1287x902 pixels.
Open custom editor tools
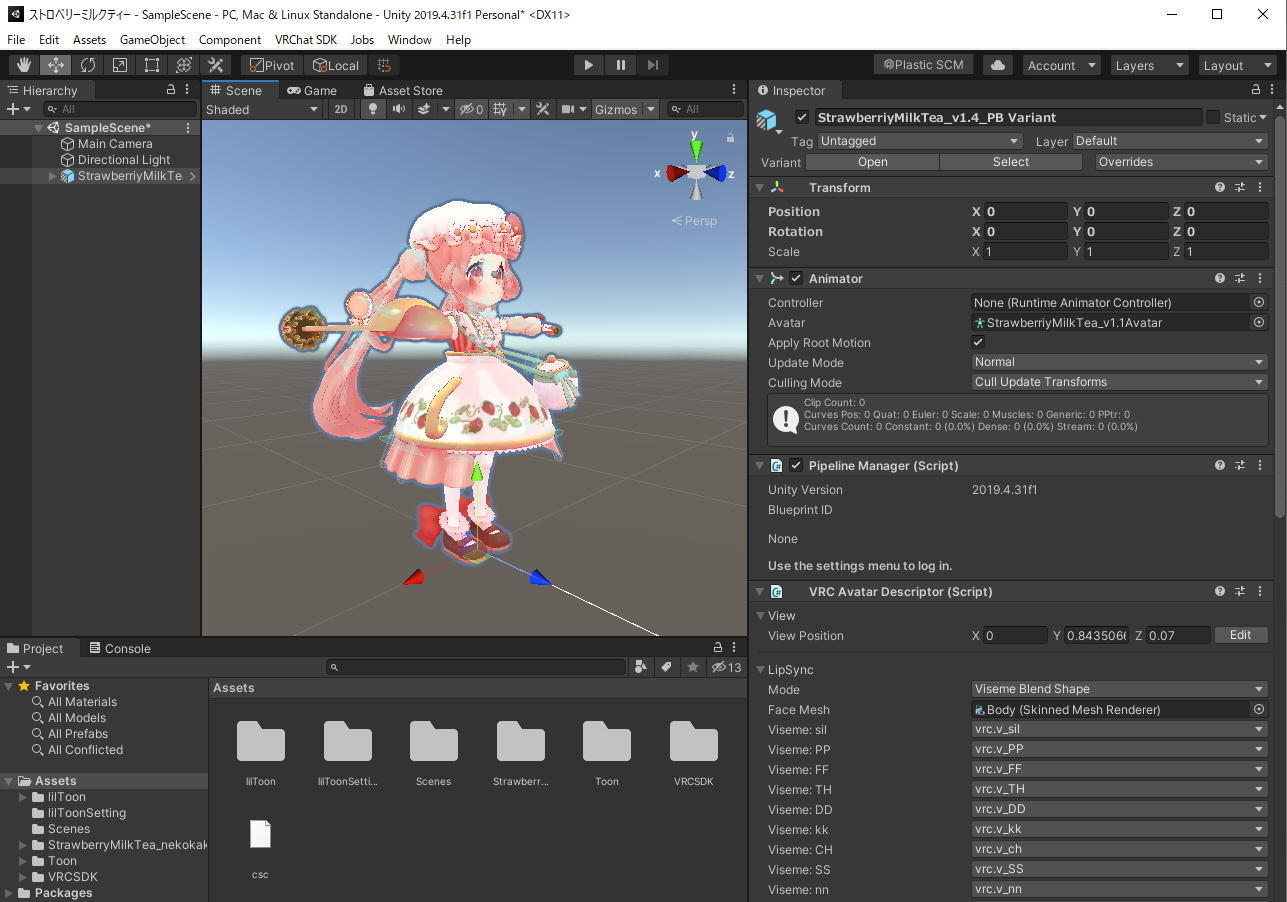[215, 65]
